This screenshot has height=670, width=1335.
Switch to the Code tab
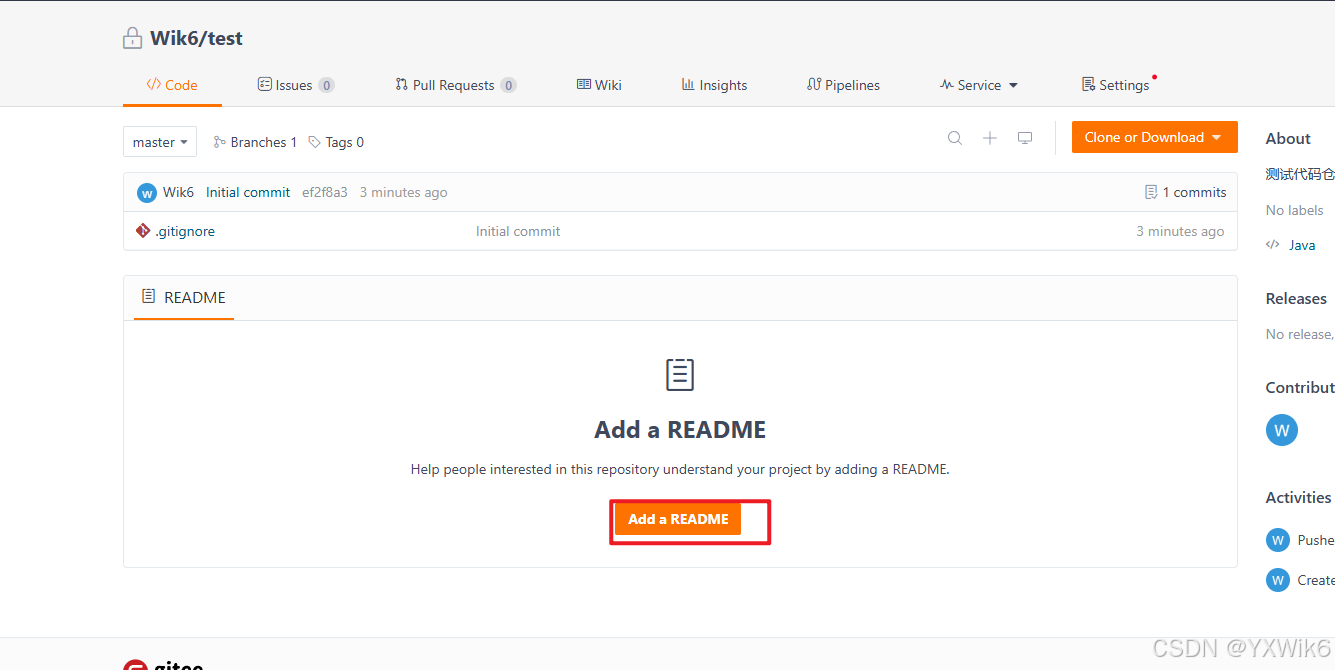click(172, 85)
